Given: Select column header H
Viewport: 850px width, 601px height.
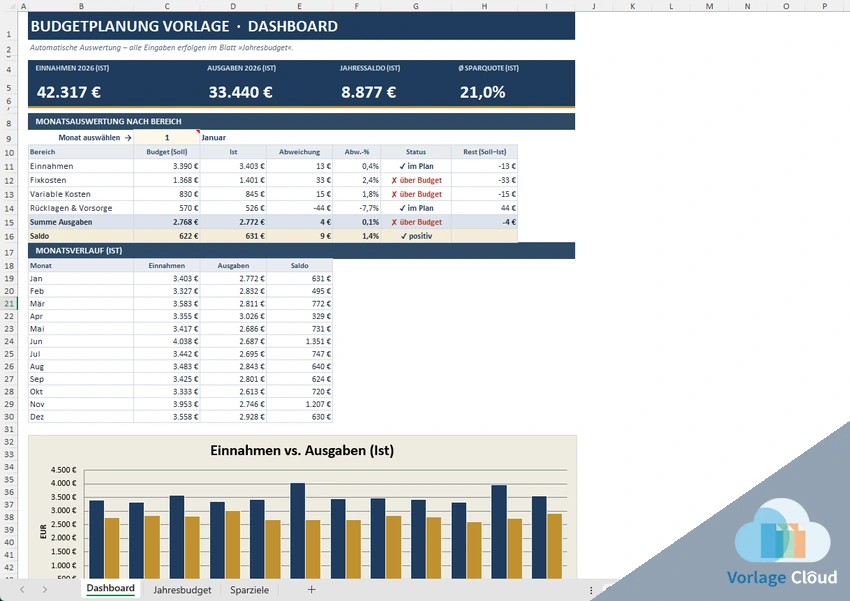Looking at the screenshot, I should (x=484, y=6).
